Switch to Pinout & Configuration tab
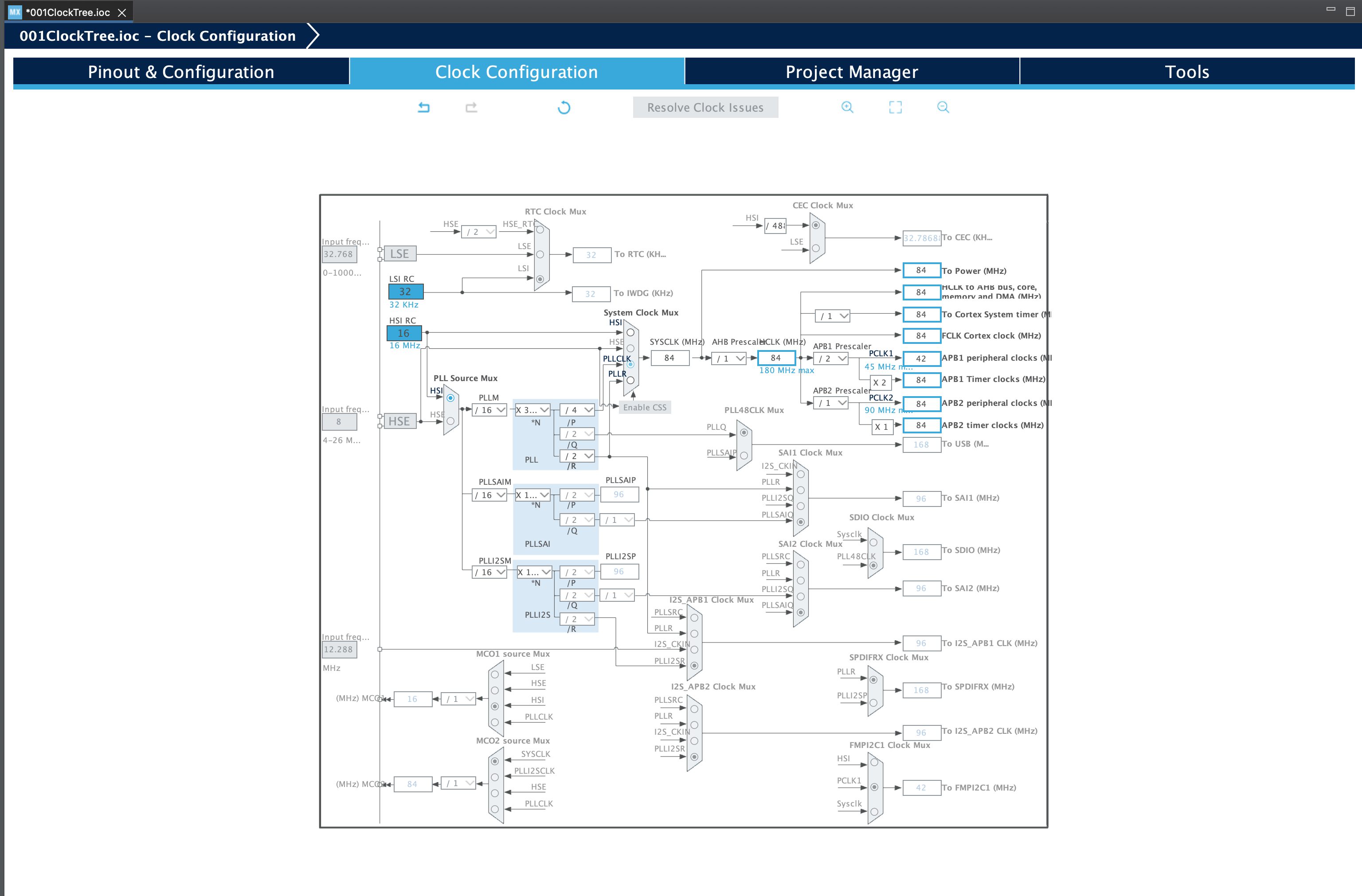The height and width of the screenshot is (896, 1362). pos(180,71)
